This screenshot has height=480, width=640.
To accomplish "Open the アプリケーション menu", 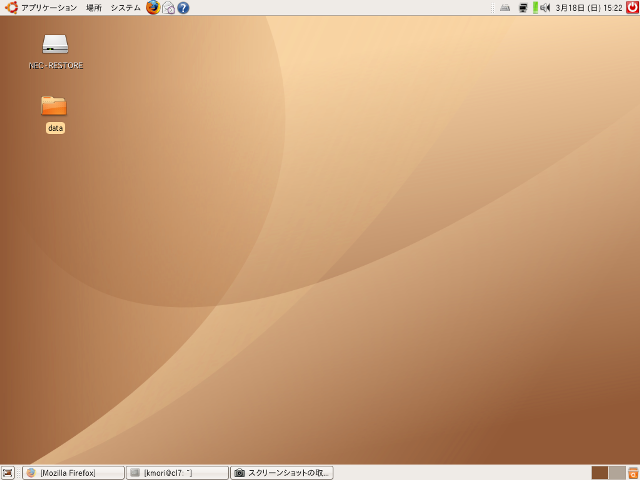I will (x=48, y=8).
